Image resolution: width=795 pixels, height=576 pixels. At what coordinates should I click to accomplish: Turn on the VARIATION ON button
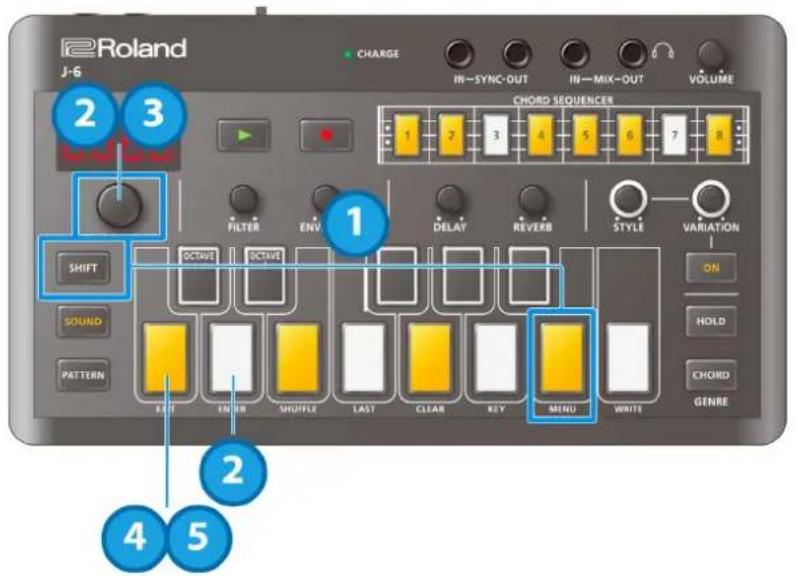711,268
